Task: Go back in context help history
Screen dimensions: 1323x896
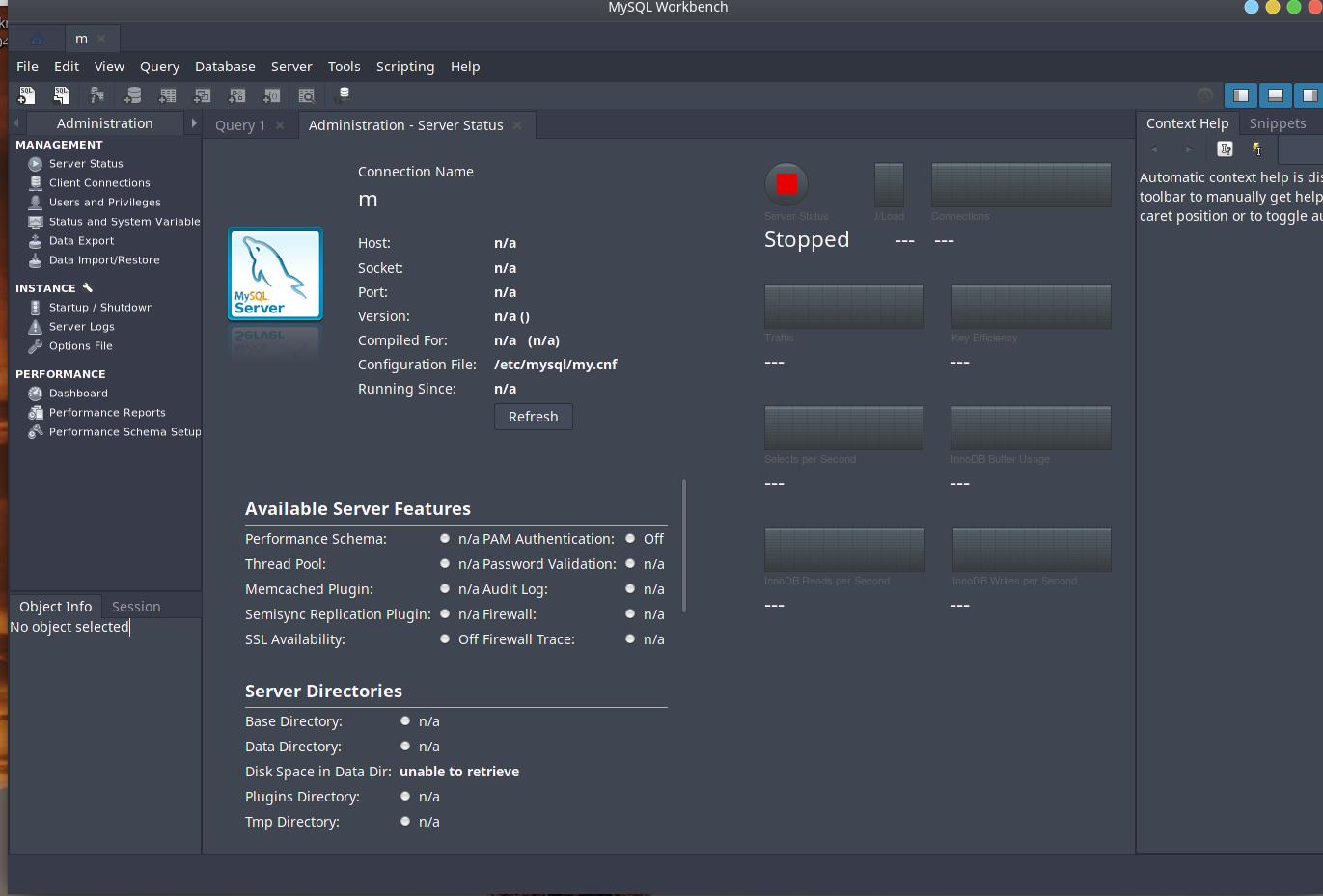Action: (x=1154, y=149)
